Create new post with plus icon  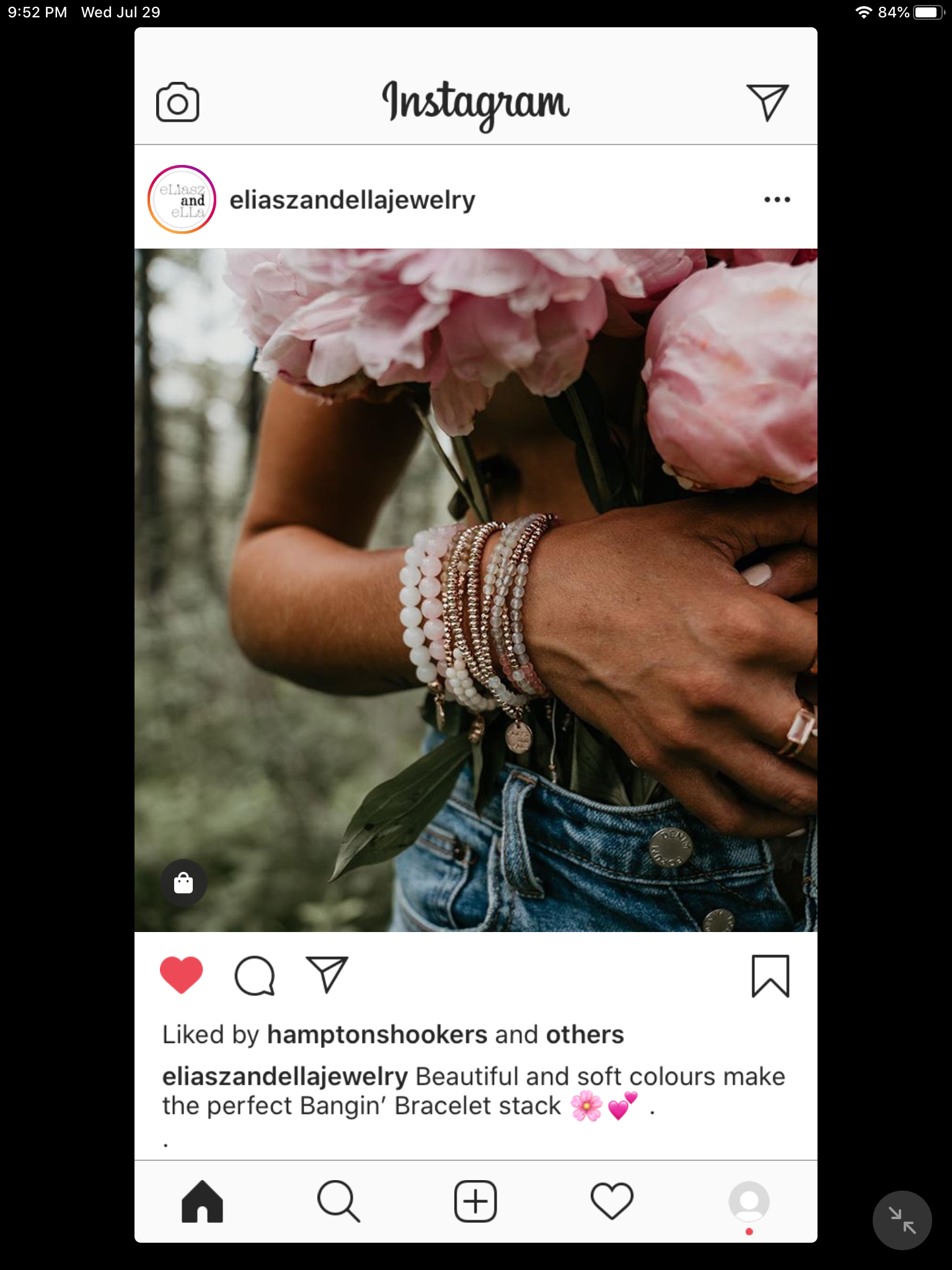click(475, 1202)
